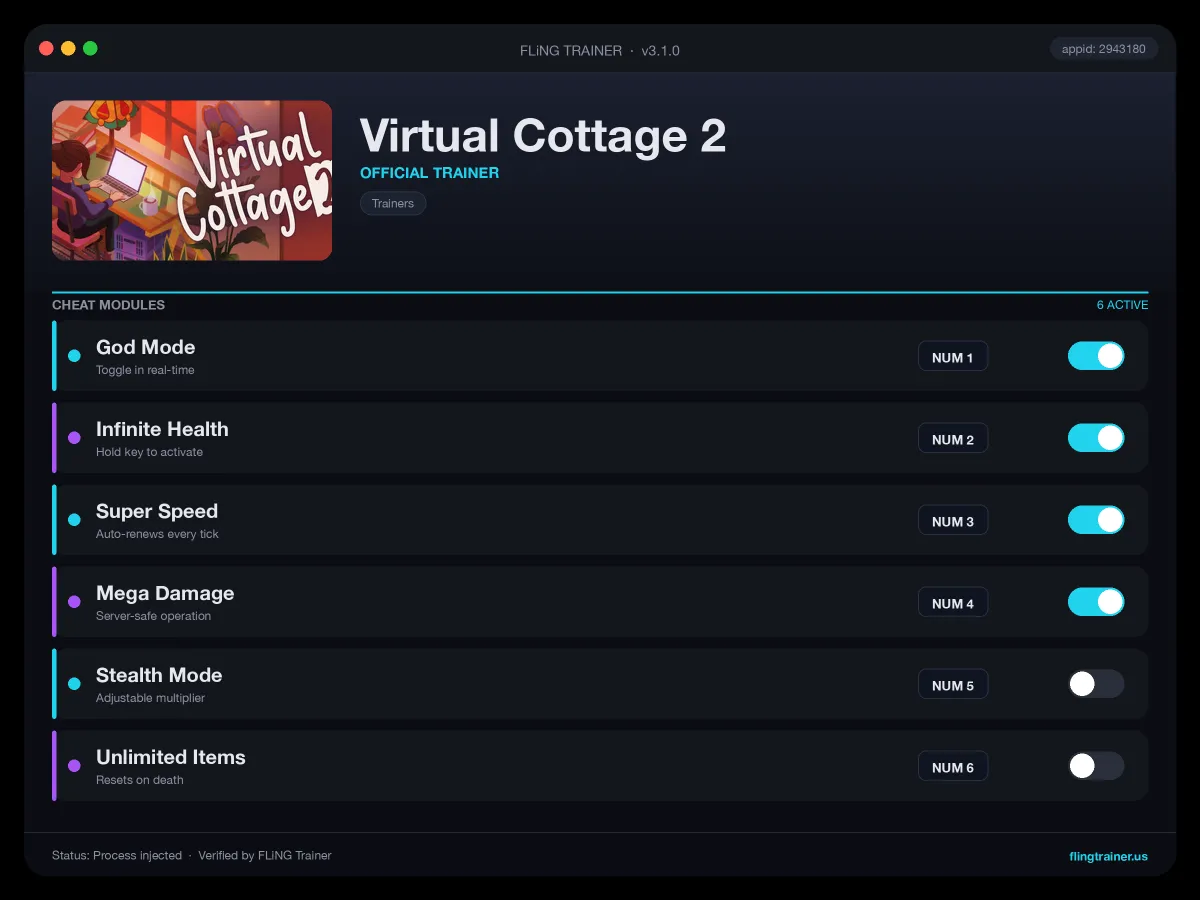Click the 'FLiNG TRAINER · v3.1.0' window title
Screen dimensions: 1200x900
tap(600, 50)
